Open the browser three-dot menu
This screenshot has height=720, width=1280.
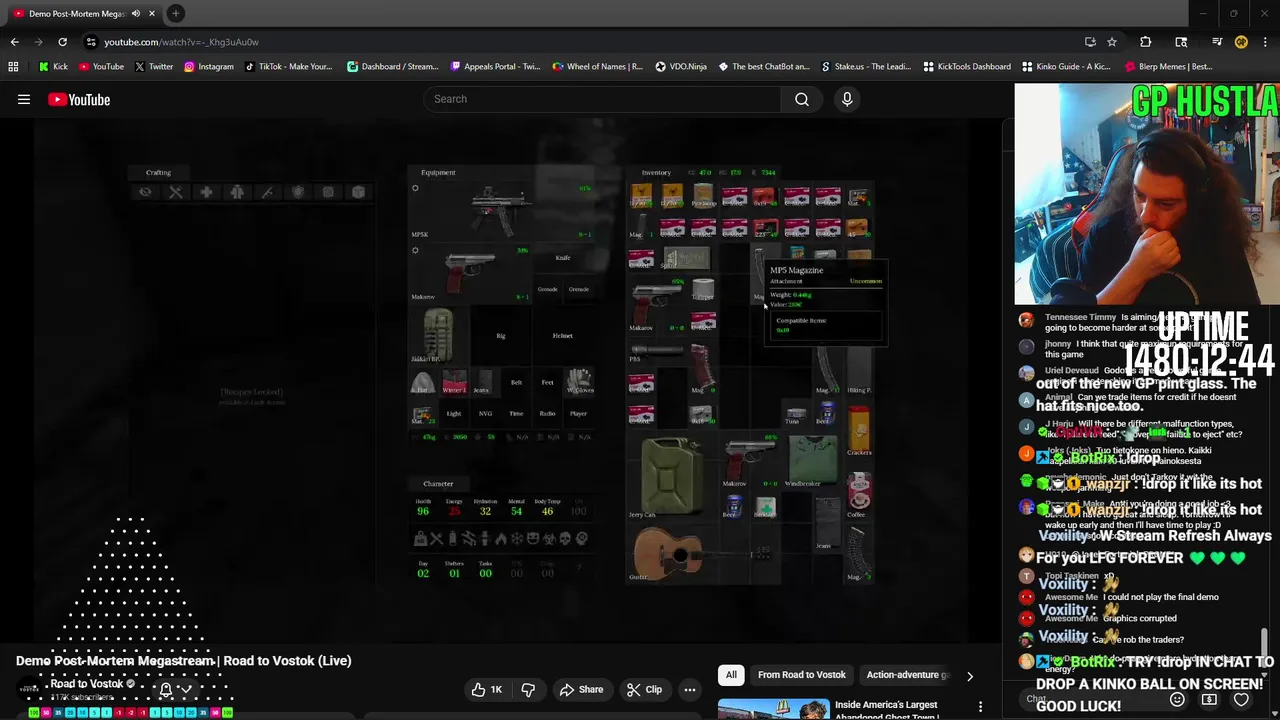tap(1266, 42)
